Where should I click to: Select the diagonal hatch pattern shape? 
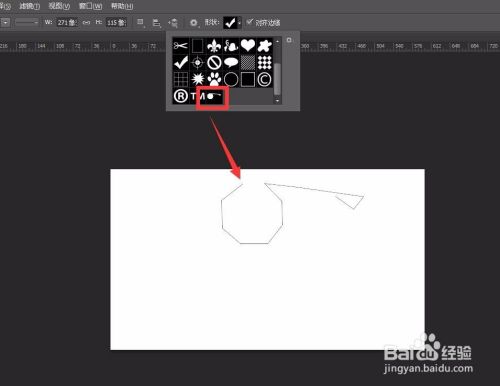click(x=248, y=62)
